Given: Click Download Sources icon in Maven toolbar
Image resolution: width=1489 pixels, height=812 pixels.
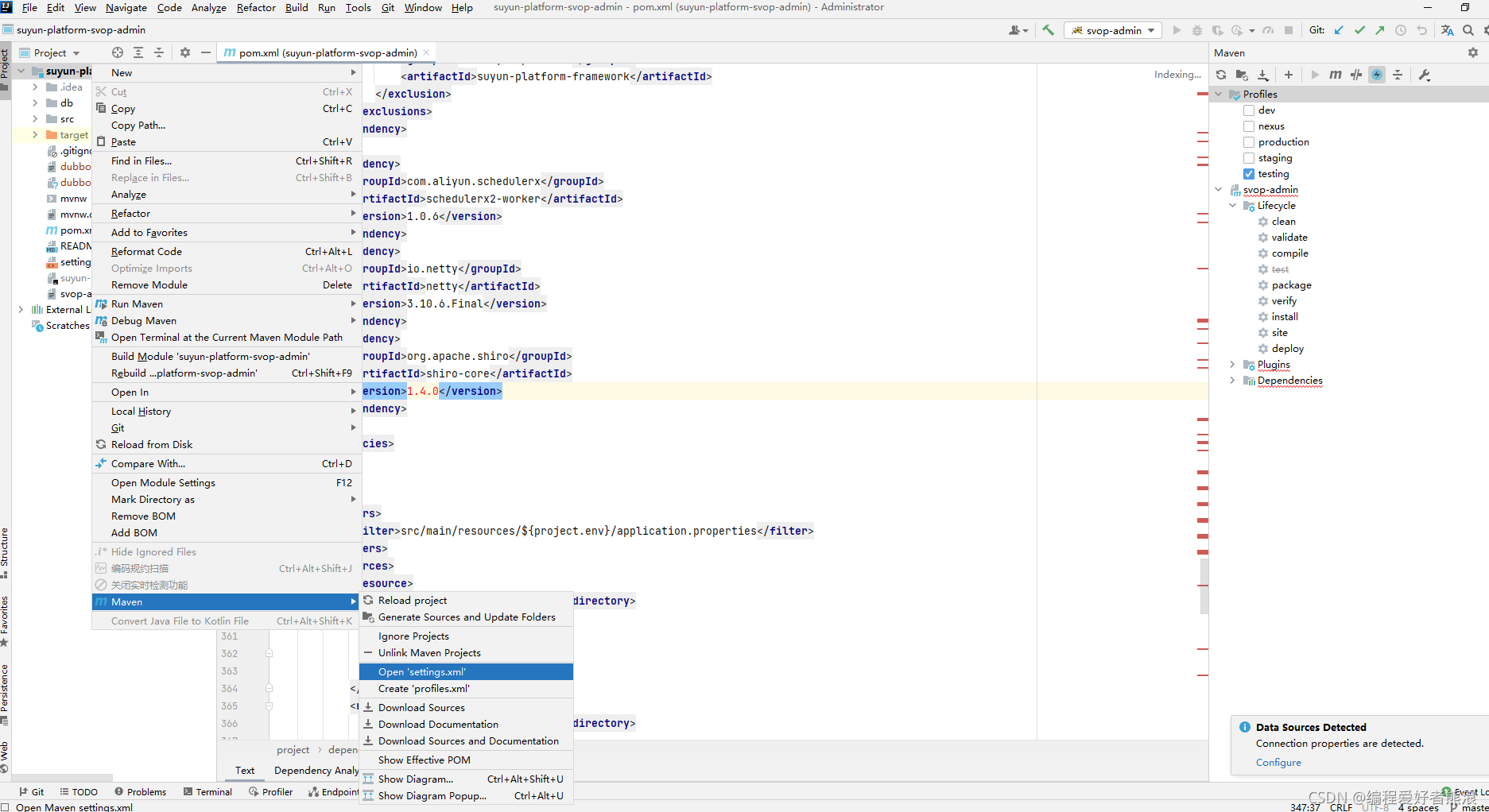Looking at the screenshot, I should pyautogui.click(x=1263, y=75).
